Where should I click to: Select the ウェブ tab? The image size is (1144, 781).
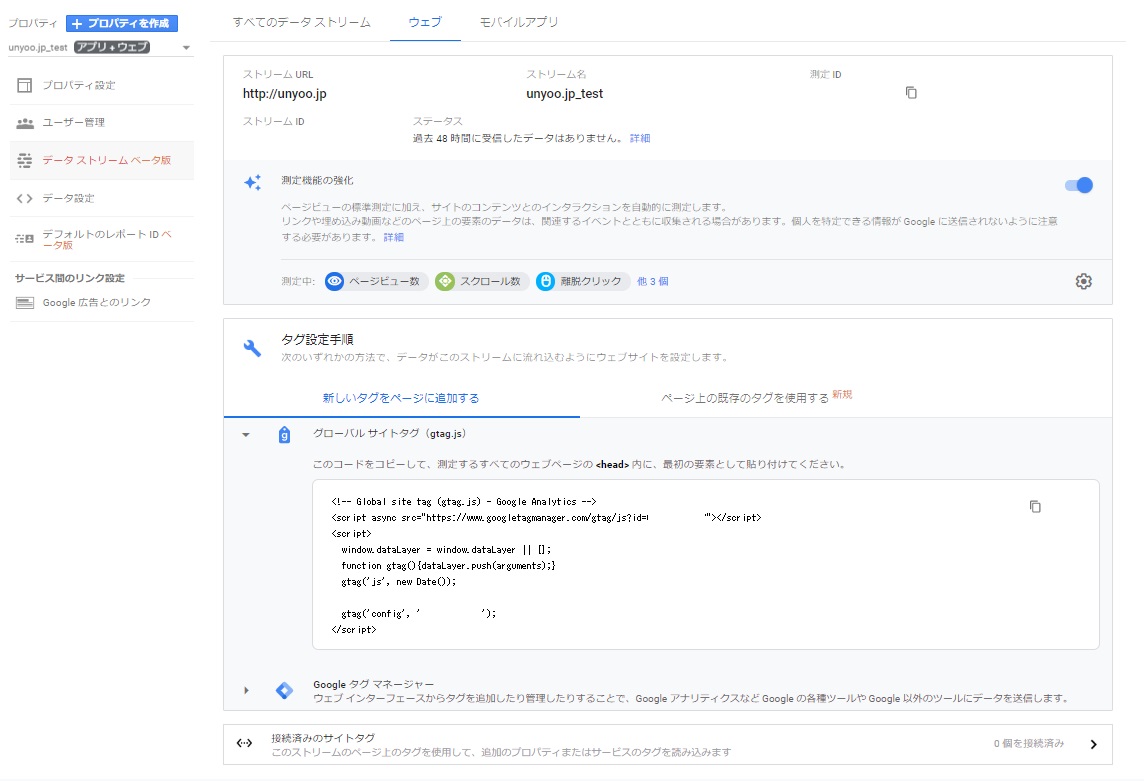tap(425, 22)
